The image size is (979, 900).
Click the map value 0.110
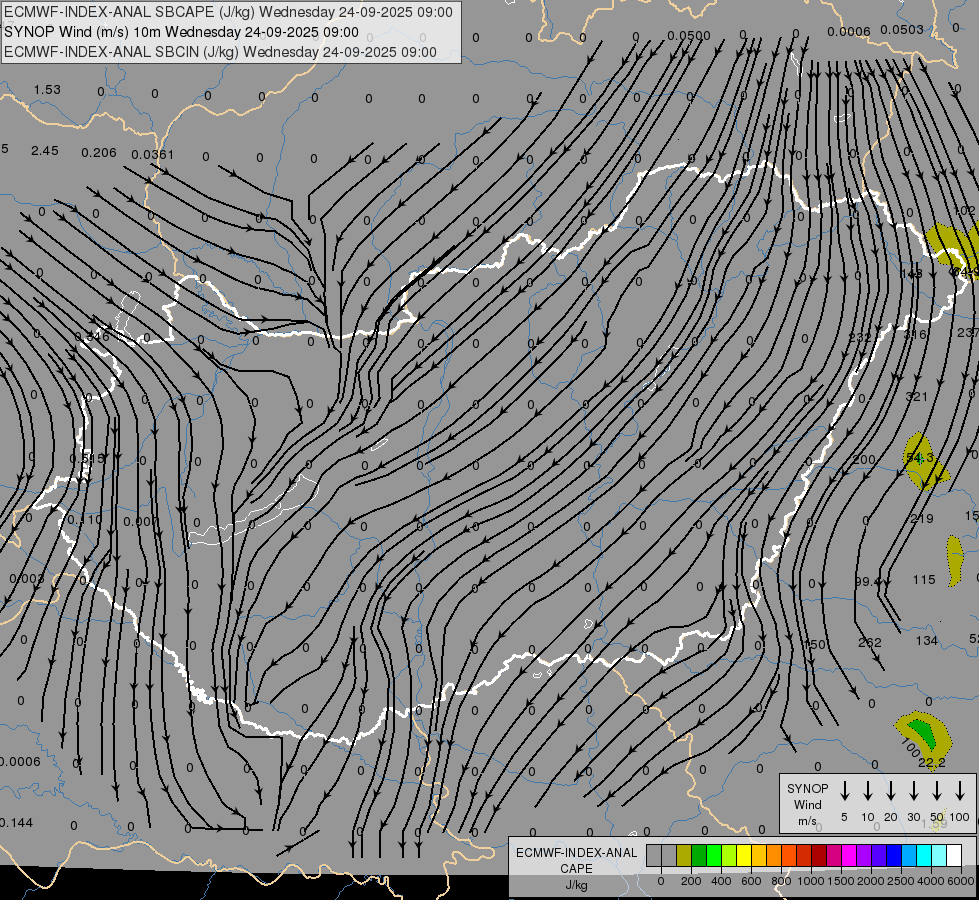coord(84,520)
